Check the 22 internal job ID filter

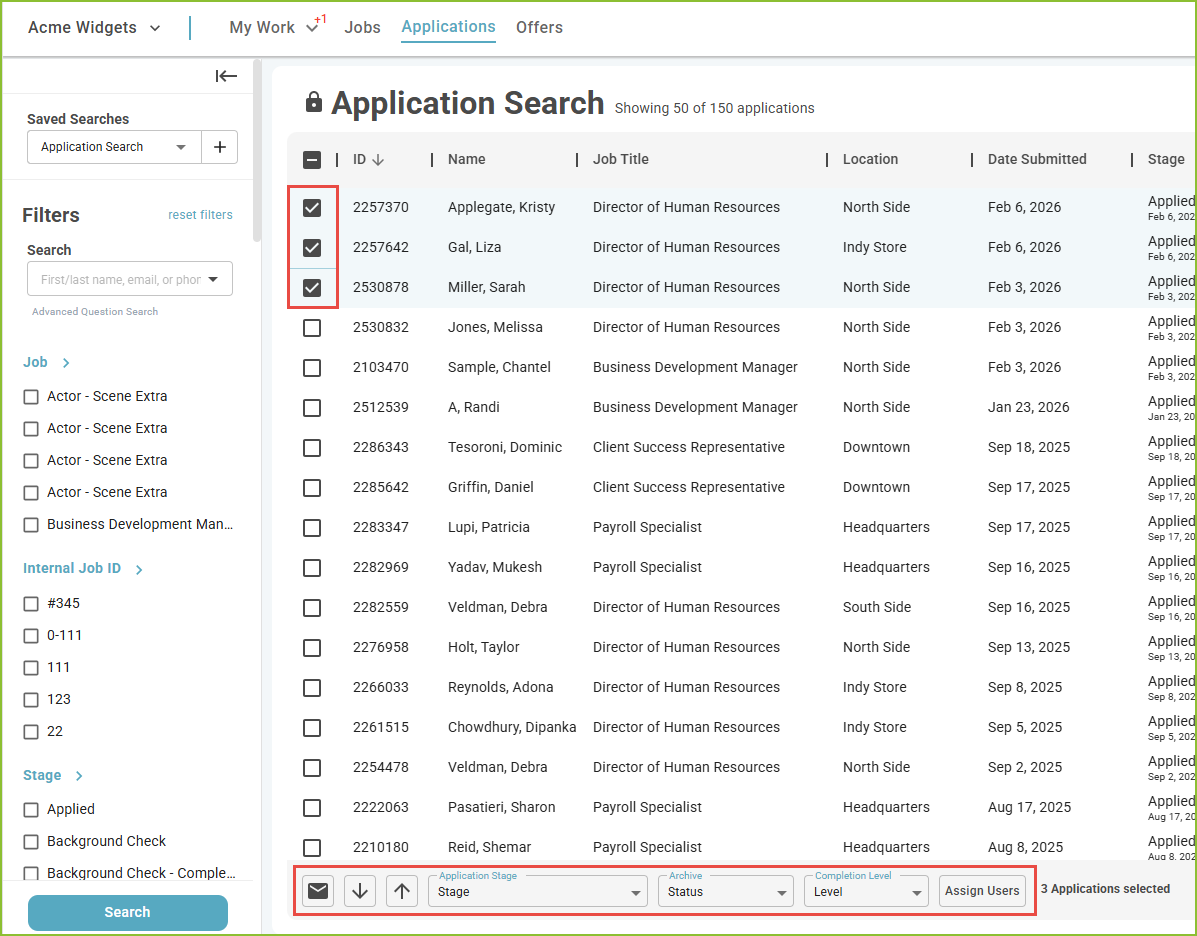pyautogui.click(x=31, y=732)
